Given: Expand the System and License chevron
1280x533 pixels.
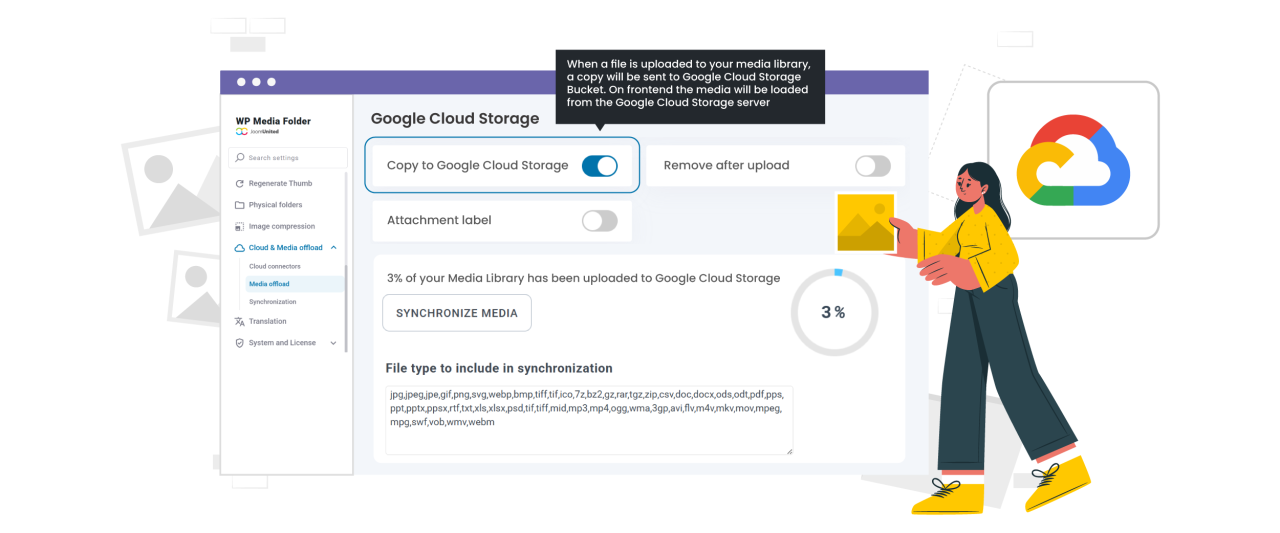Looking at the screenshot, I should point(333,343).
